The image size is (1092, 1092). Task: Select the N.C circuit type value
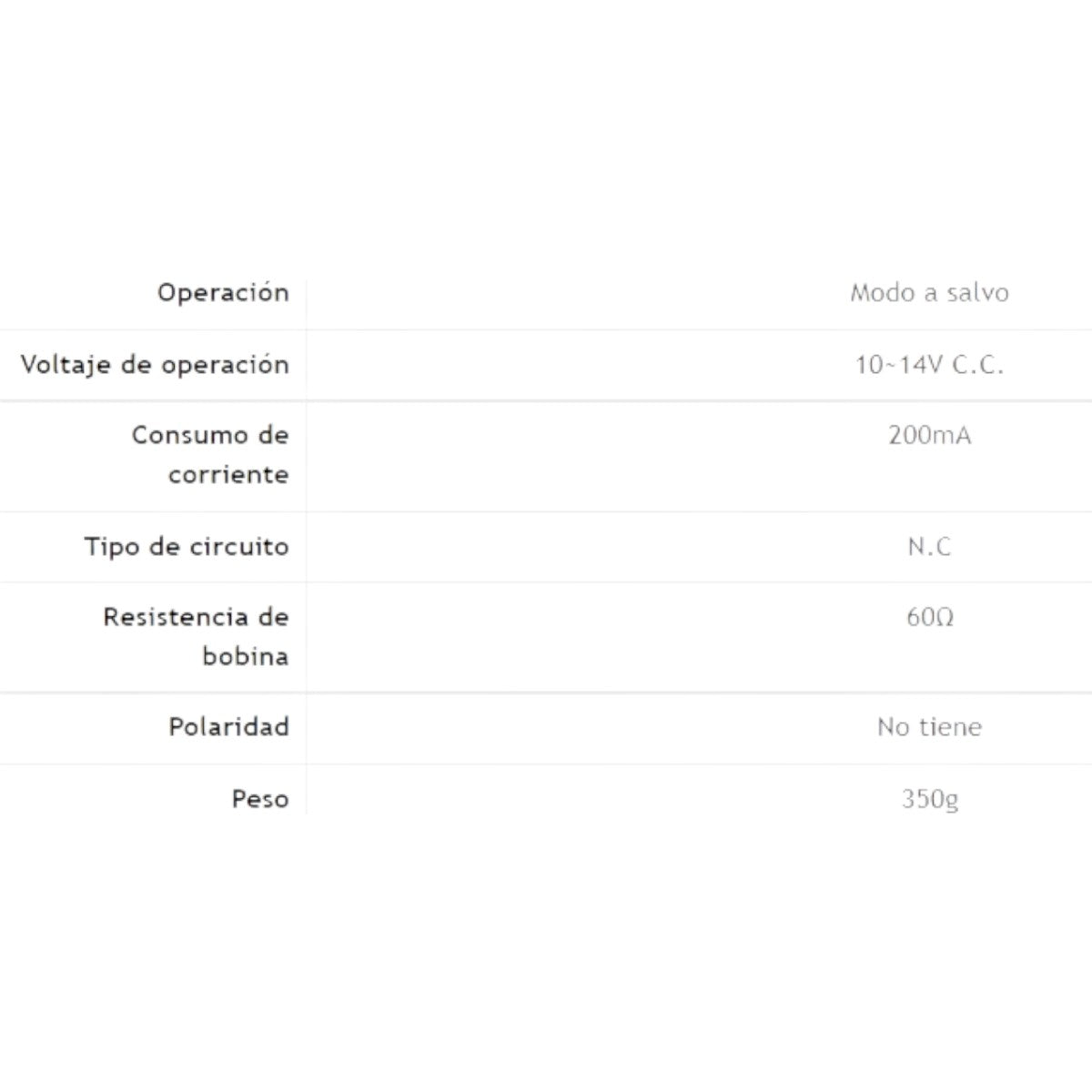tap(929, 547)
